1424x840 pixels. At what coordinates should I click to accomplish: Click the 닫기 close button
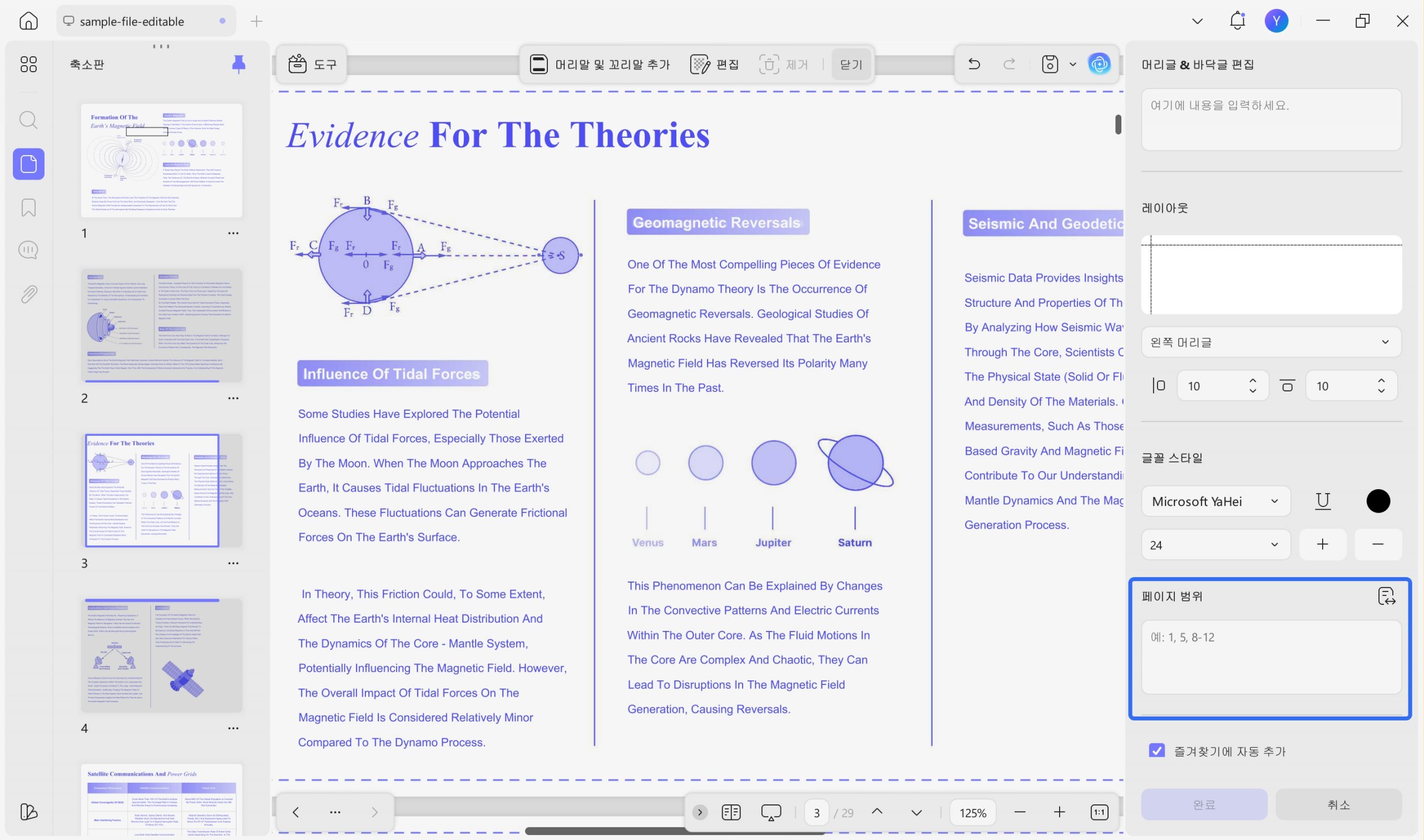(851, 64)
